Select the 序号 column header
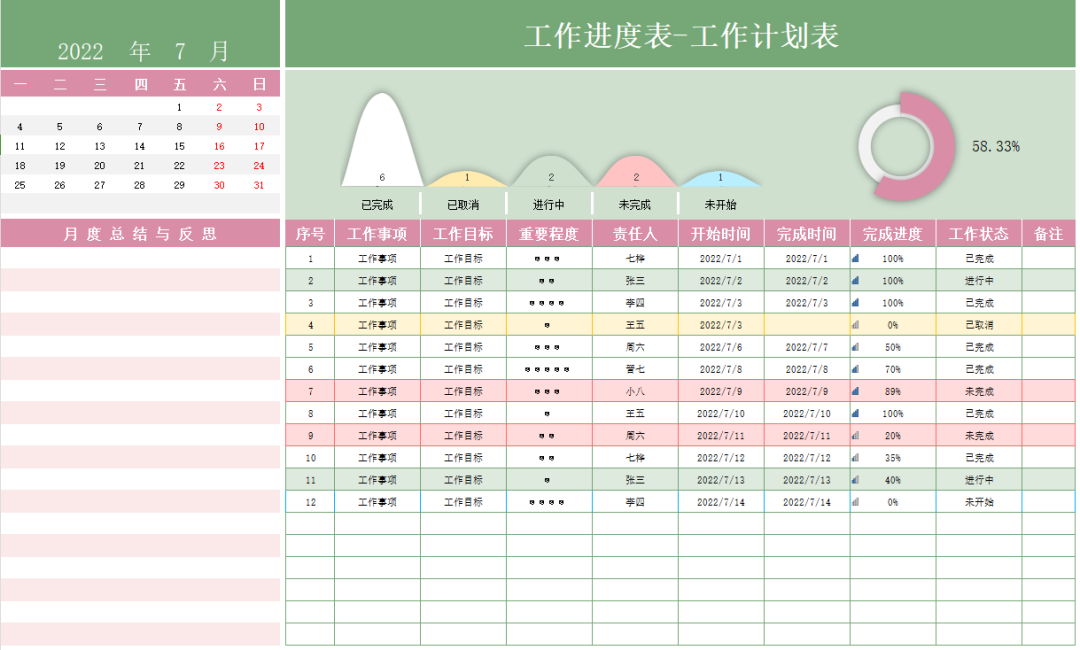This screenshot has width=1080, height=650. tap(310, 234)
